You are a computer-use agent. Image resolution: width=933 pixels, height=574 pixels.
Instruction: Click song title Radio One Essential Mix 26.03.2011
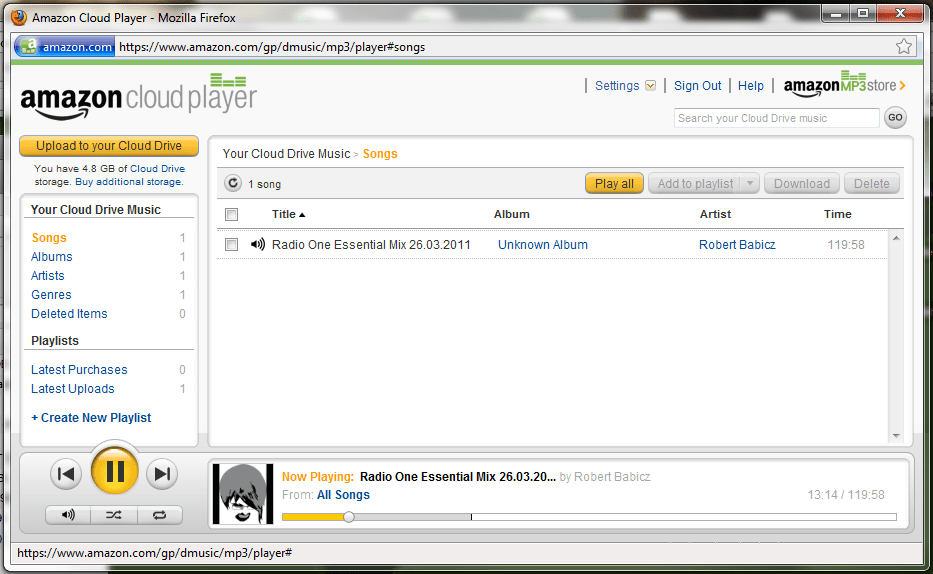tap(371, 244)
